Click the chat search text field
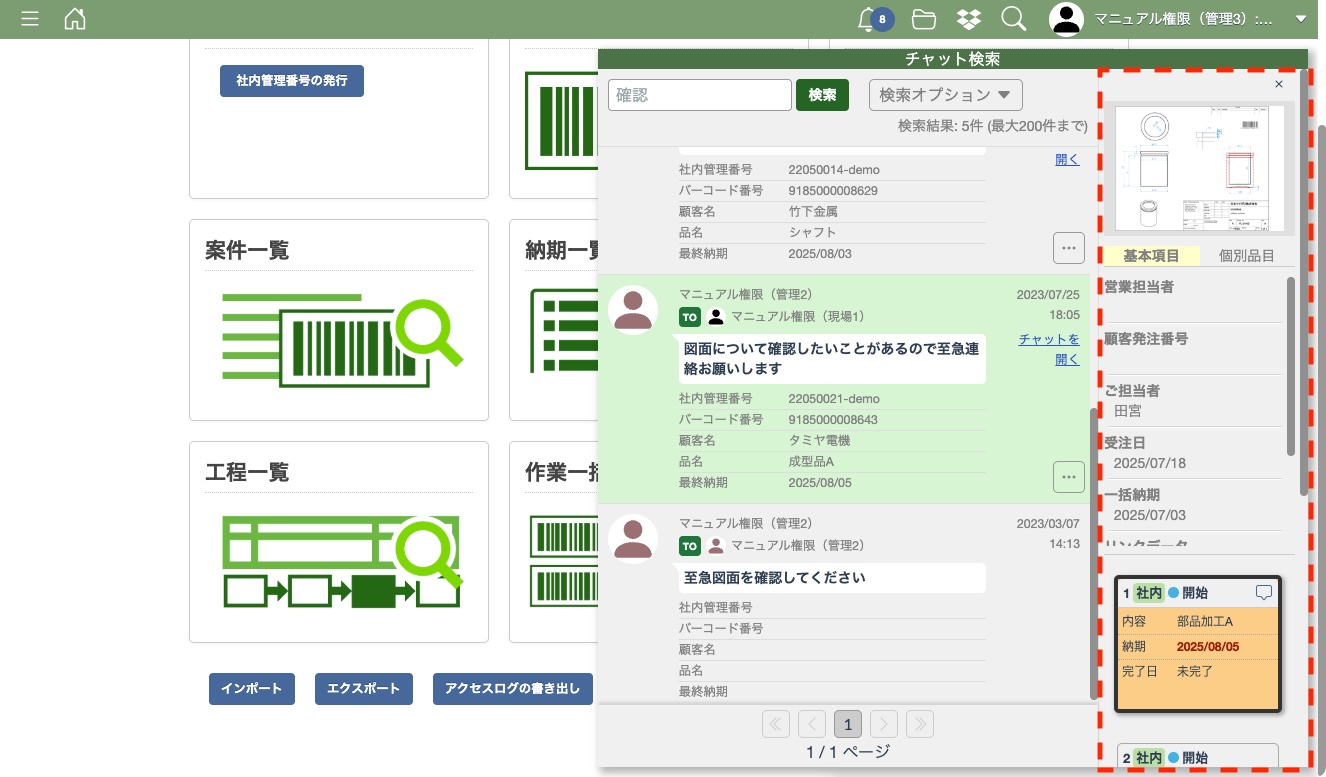Image resolution: width=1326 pixels, height=777 pixels. (x=700, y=95)
